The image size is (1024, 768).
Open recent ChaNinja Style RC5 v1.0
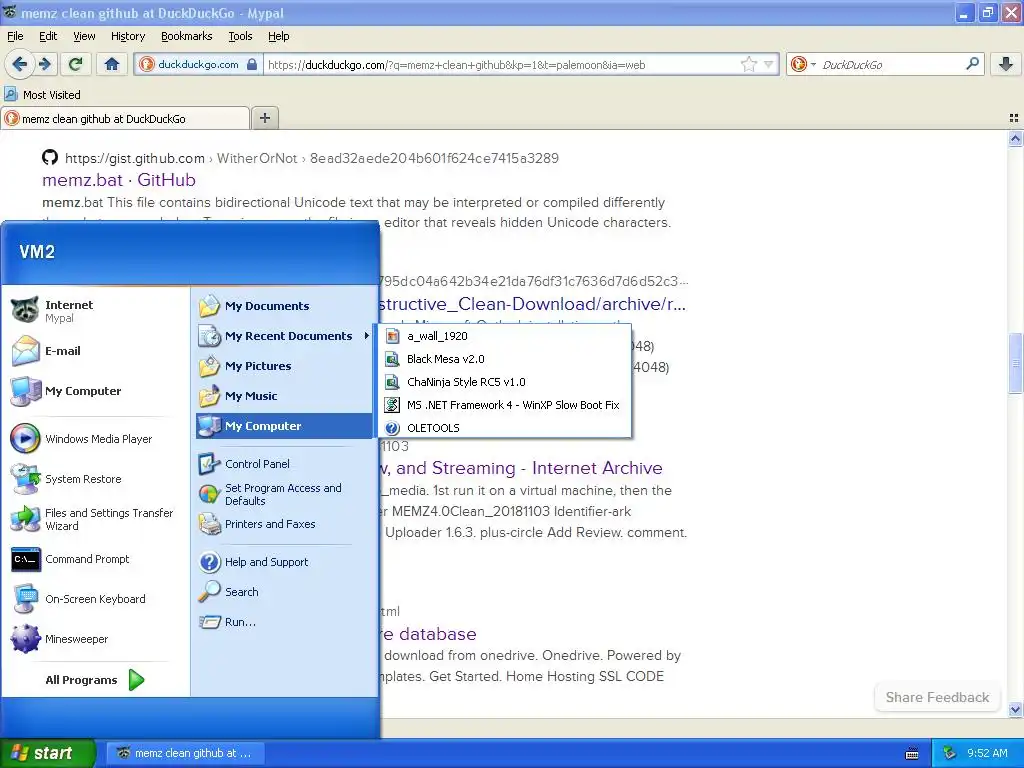tap(504, 381)
